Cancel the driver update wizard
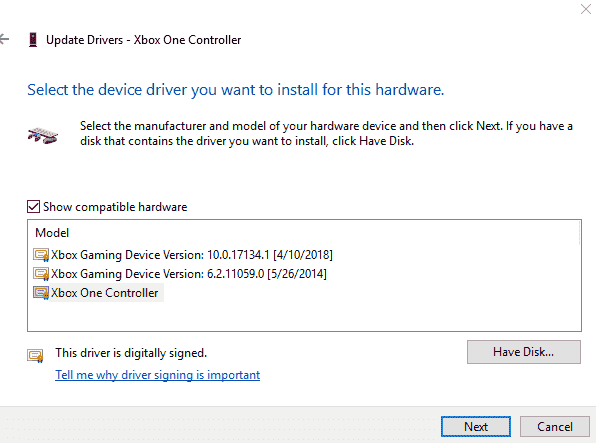 point(555,427)
